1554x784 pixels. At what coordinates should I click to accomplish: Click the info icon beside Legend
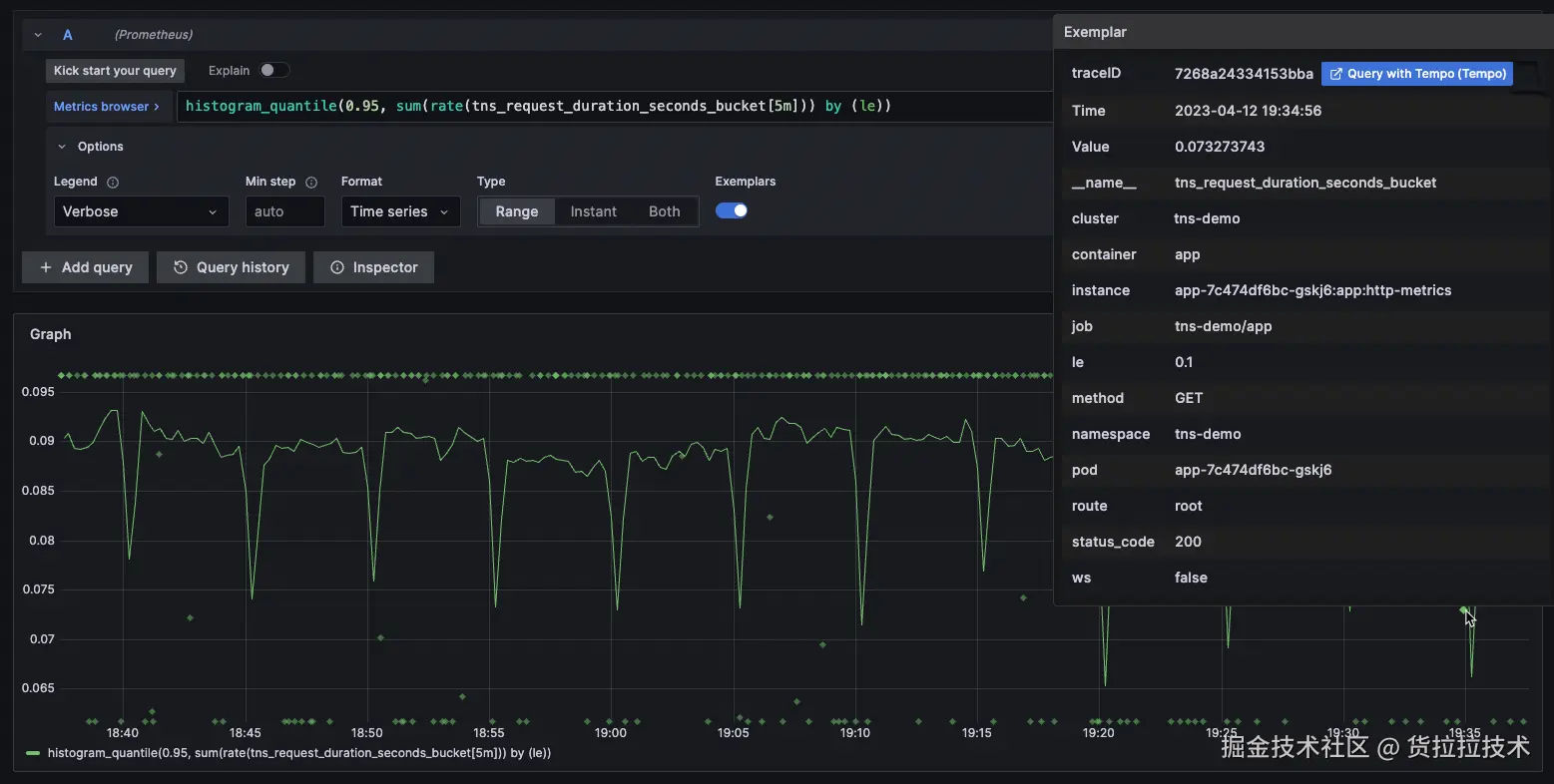tap(113, 183)
